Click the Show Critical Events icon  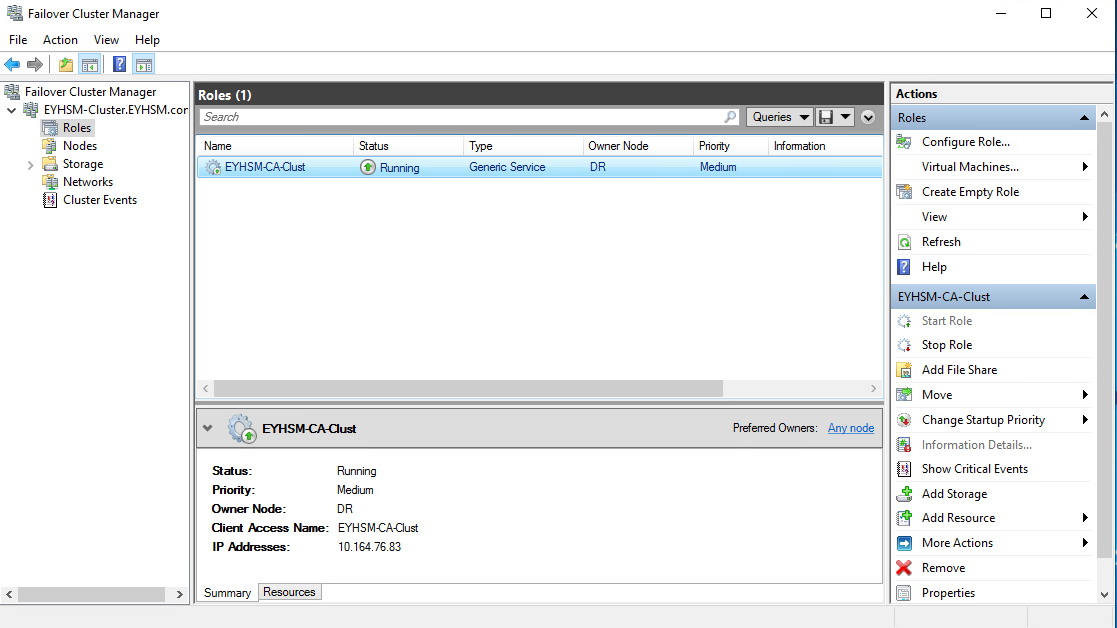904,469
